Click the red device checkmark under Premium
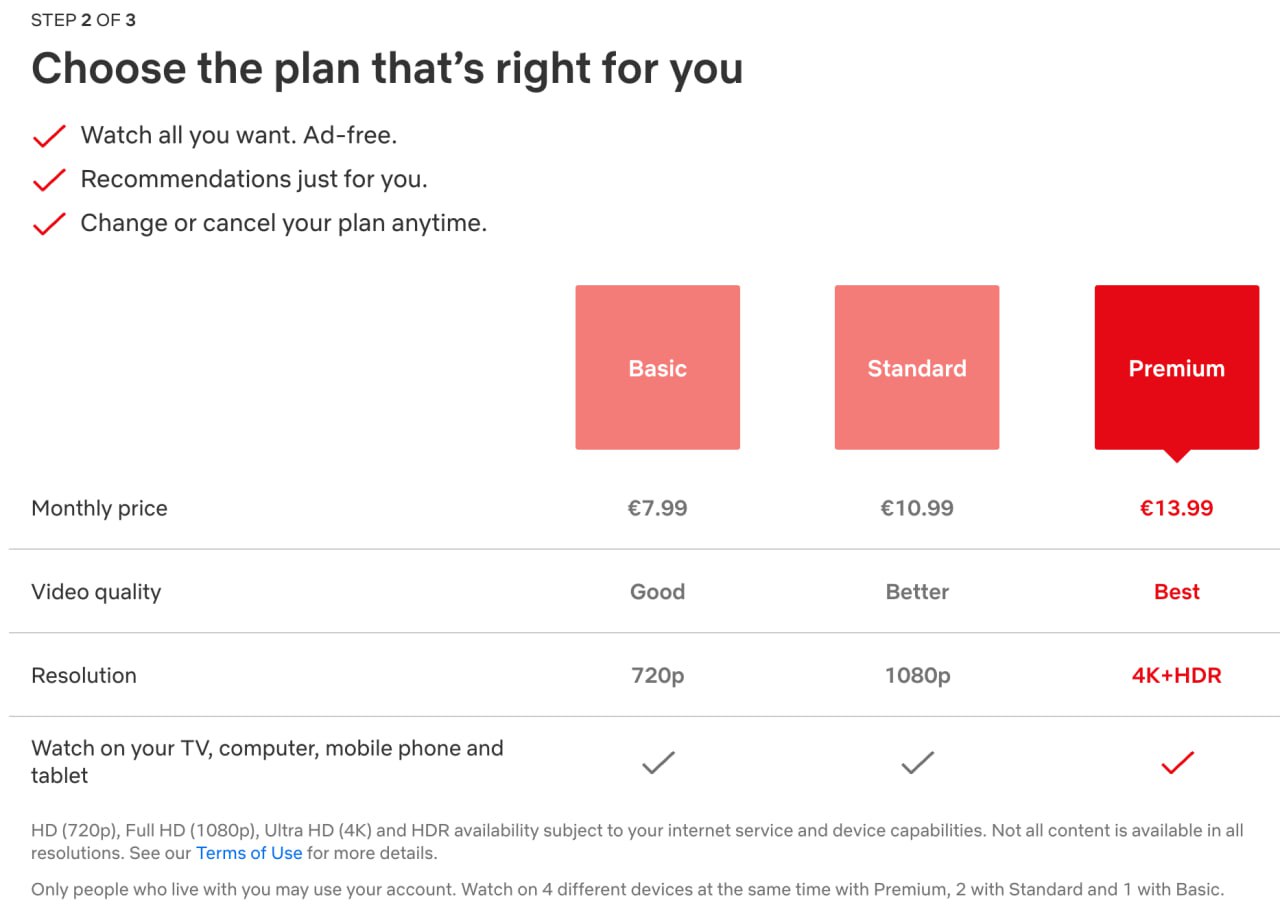This screenshot has height=920, width=1280. (1177, 763)
